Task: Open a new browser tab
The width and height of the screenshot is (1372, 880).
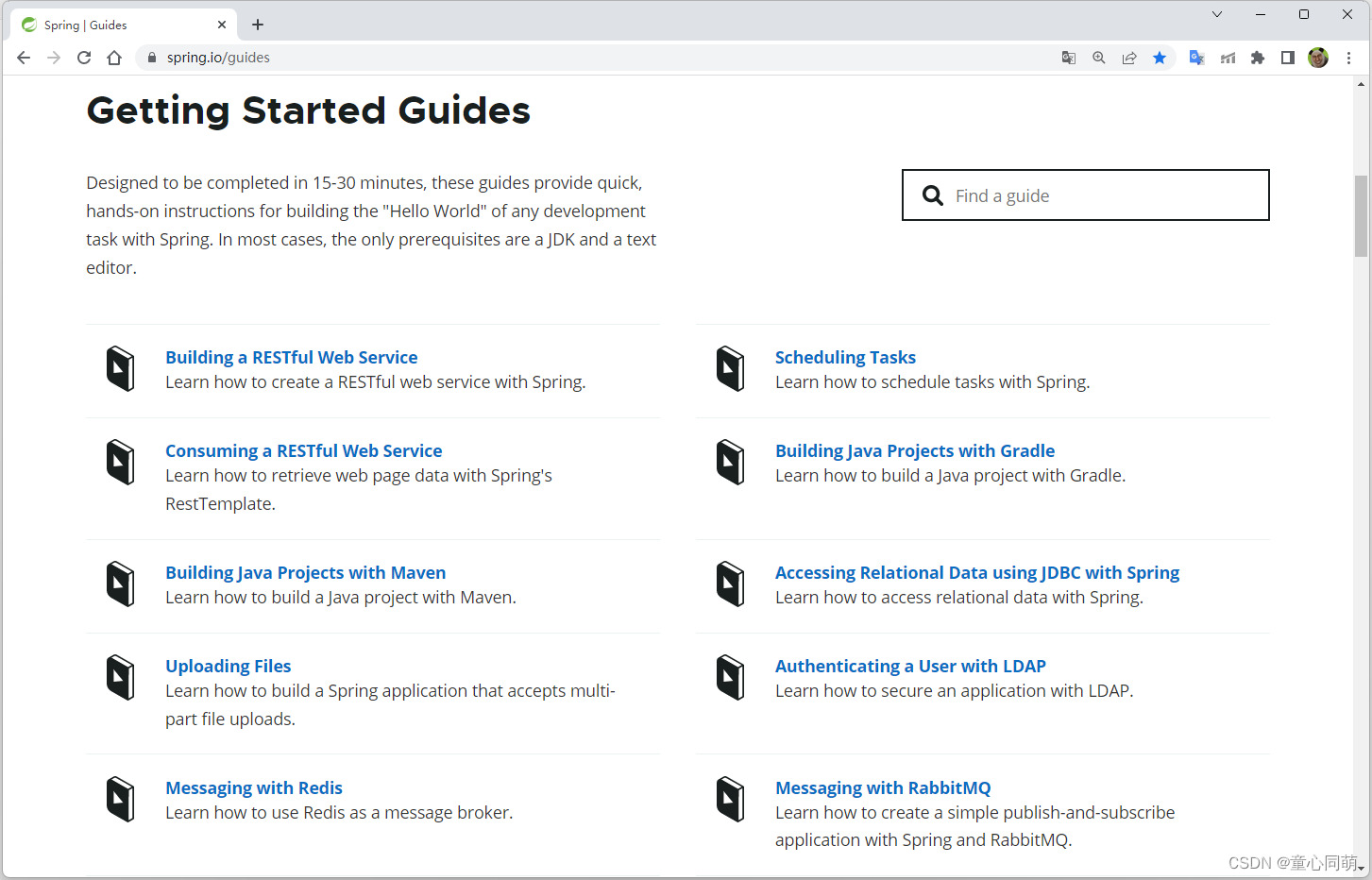Action: click(258, 25)
